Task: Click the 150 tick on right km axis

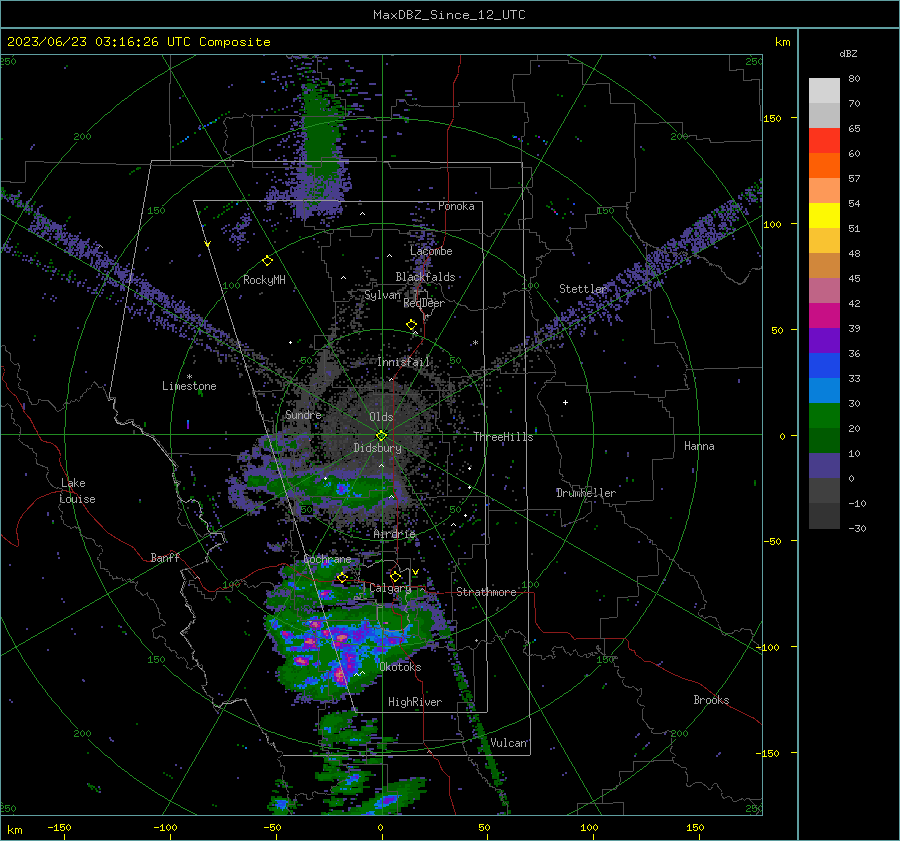Action: click(x=772, y=118)
